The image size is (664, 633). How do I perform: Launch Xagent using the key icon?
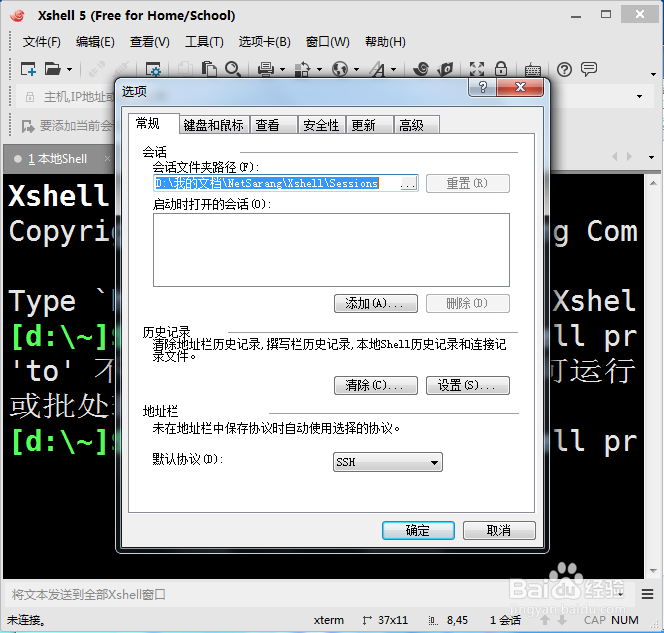click(445, 69)
